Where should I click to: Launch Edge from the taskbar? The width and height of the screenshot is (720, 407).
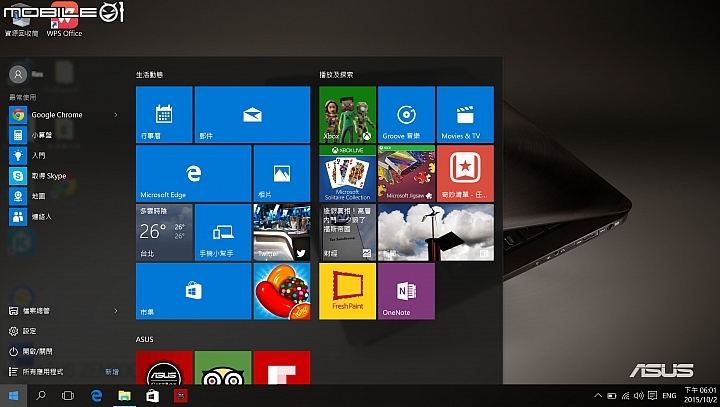click(96, 396)
